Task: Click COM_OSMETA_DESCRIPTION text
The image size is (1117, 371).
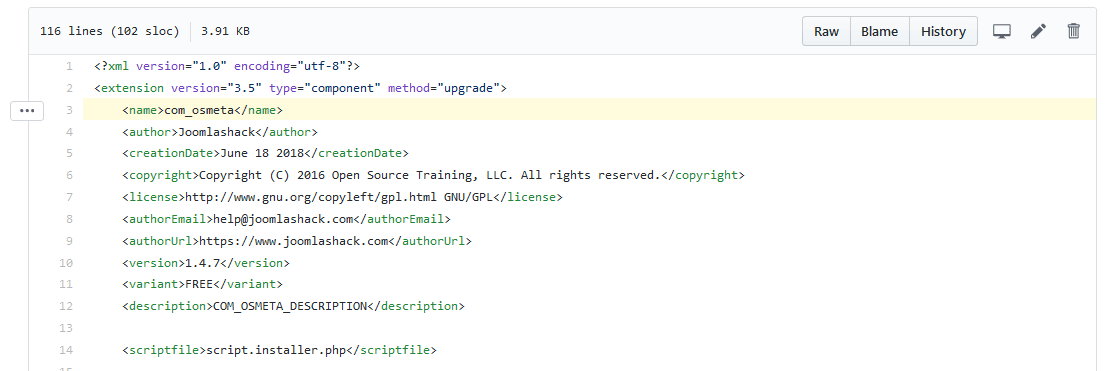Action: pos(290,307)
